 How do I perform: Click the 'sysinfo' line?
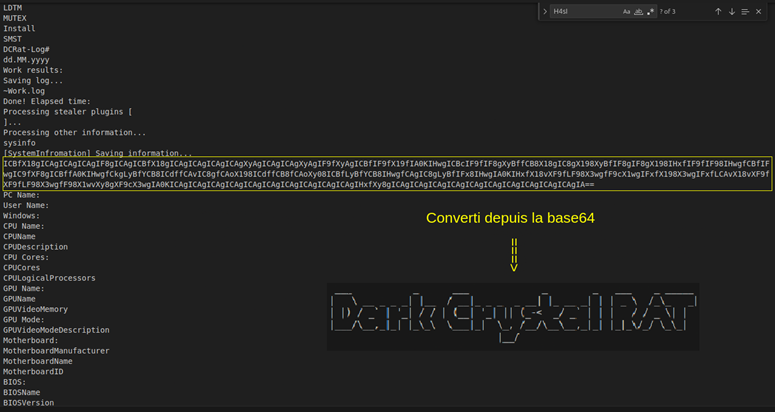click(x=19, y=143)
